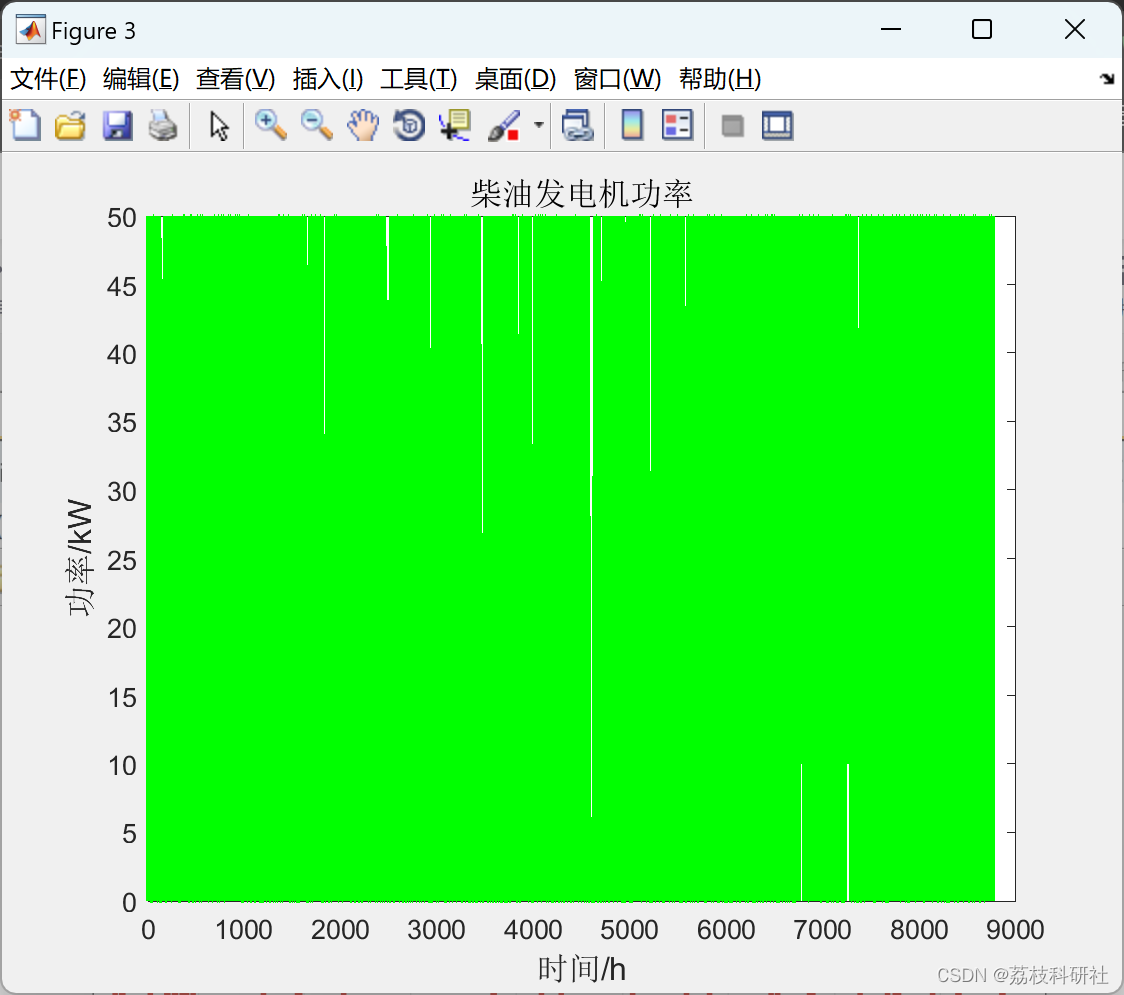This screenshot has height=995, width=1124.
Task: Select the Data Cursor tool
Action: 454,125
